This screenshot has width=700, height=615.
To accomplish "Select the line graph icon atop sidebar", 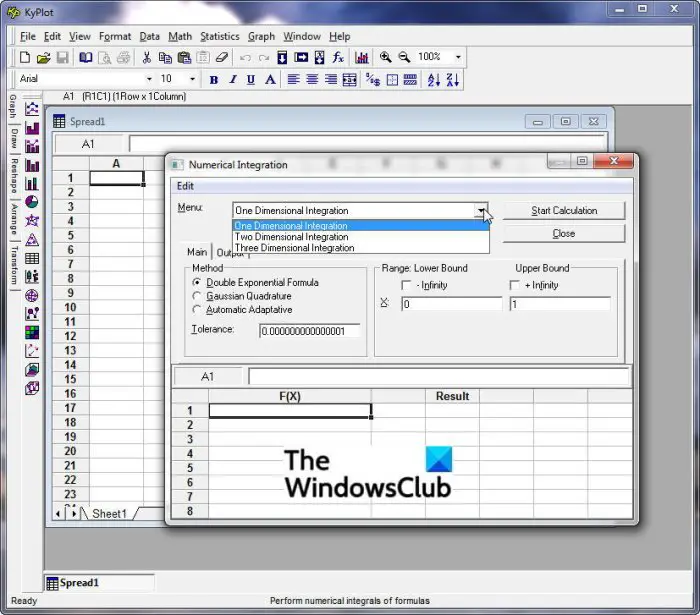I will pos(32,108).
